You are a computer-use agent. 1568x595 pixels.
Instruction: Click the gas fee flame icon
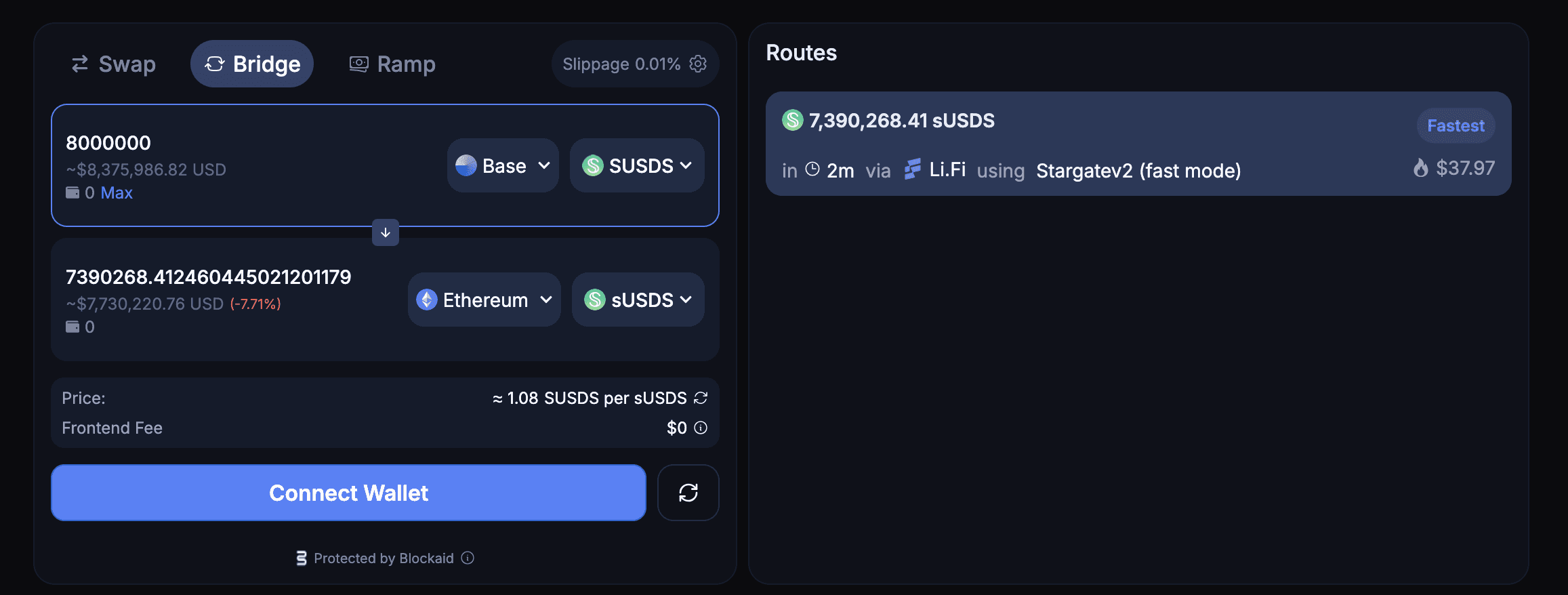click(1420, 167)
